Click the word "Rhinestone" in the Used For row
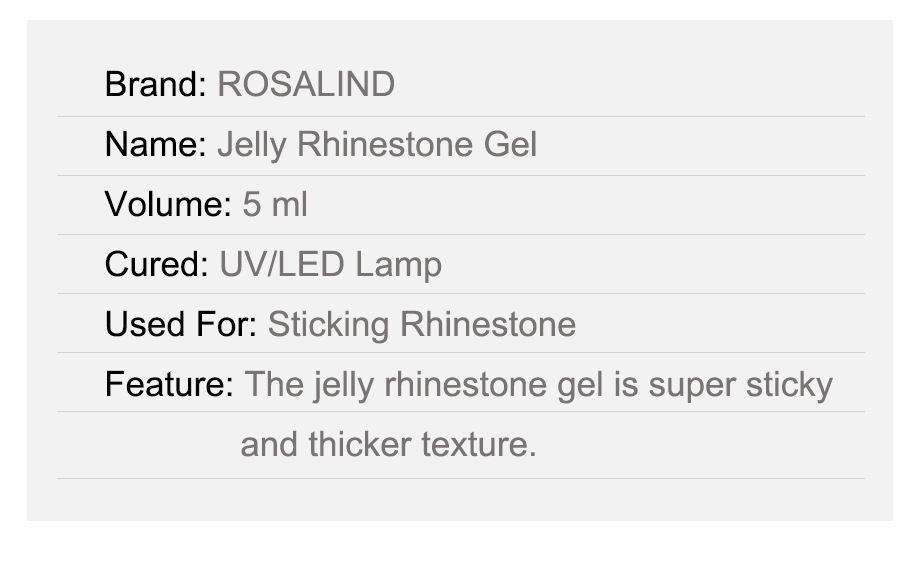This screenshot has height=563, width=920. click(488, 325)
